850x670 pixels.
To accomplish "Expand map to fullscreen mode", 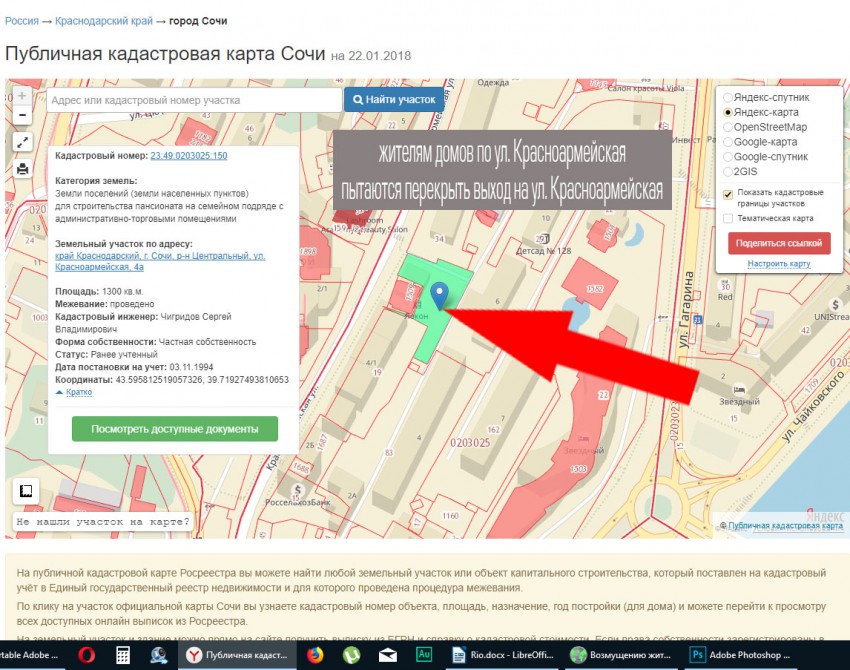I will [x=22, y=142].
